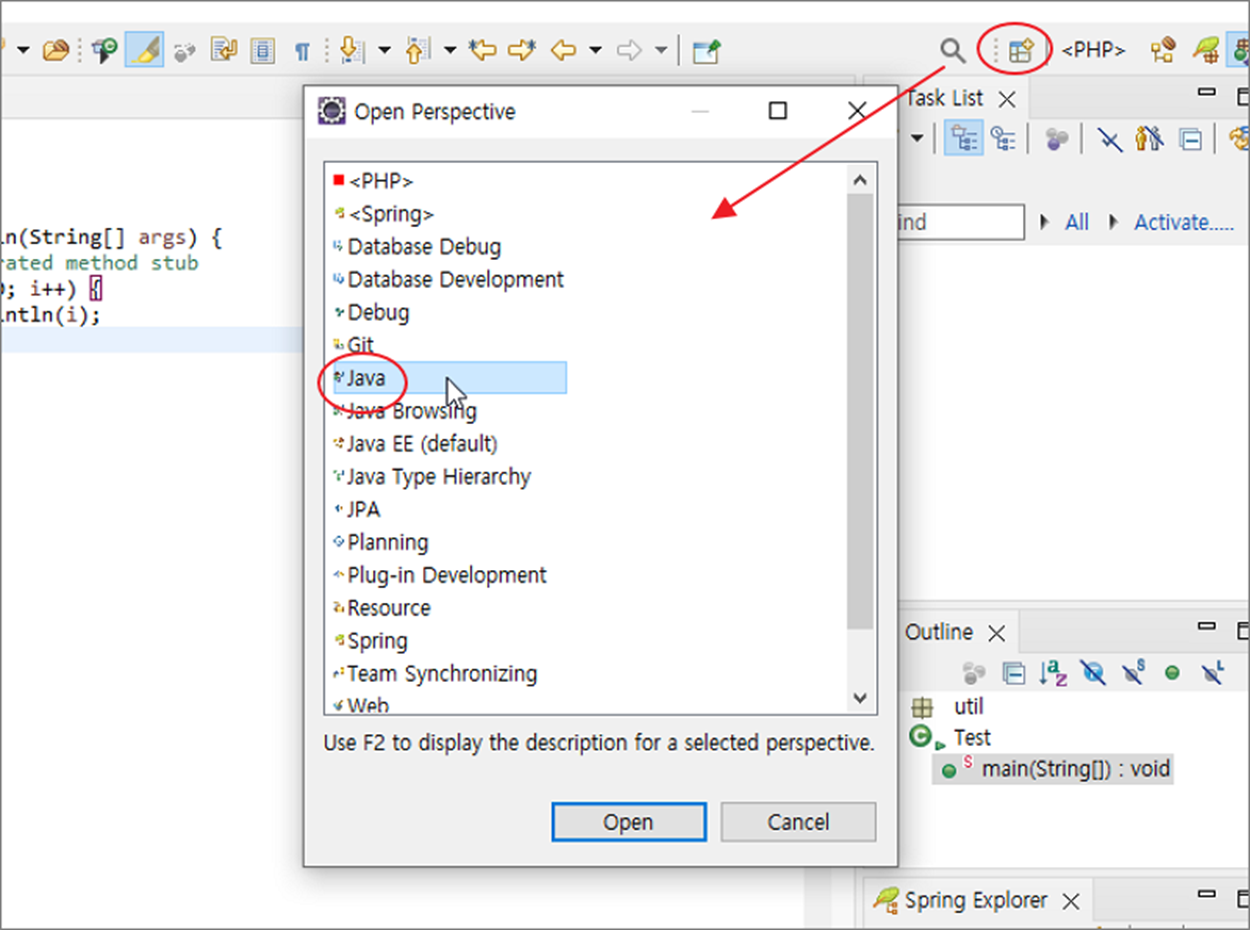
Task: Select Planning perspective in list
Action: (x=388, y=543)
